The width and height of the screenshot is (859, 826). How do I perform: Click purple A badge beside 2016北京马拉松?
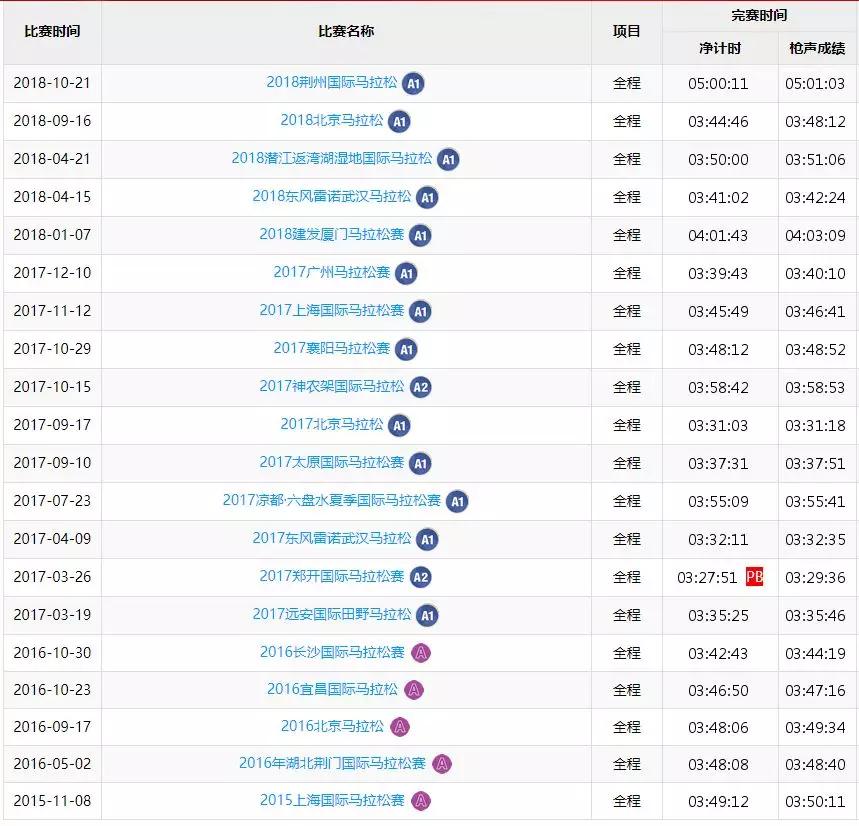pyautogui.click(x=399, y=727)
